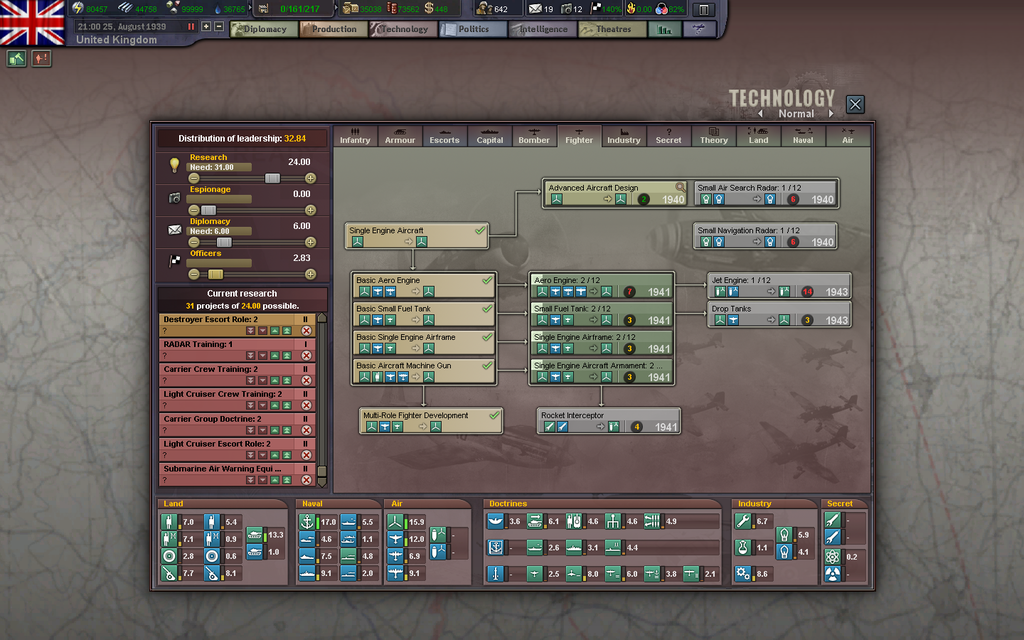This screenshot has height=640, width=1024.
Task: Decrease Officers leadership with minus button
Action: [x=194, y=274]
